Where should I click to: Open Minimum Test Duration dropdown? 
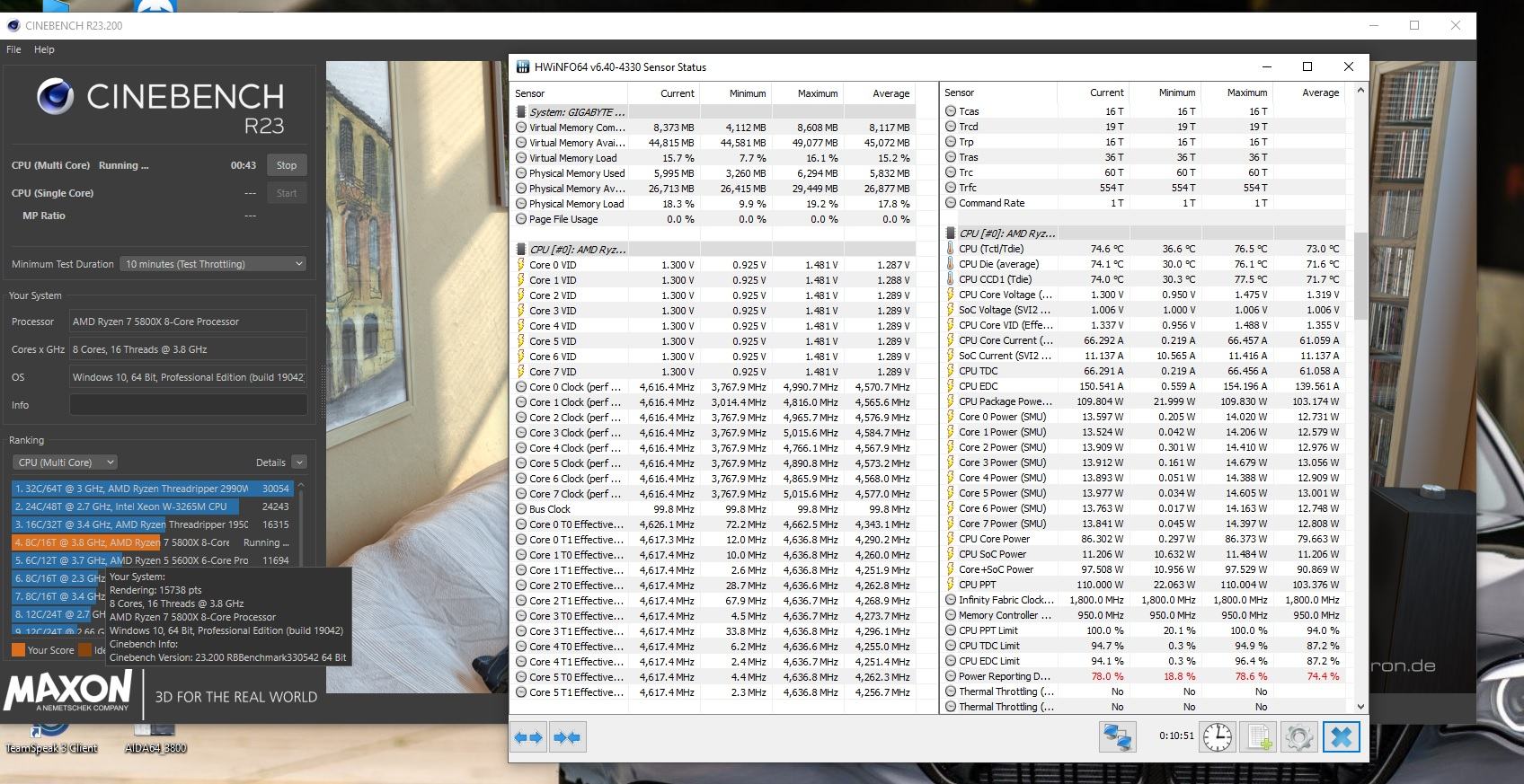[214, 264]
